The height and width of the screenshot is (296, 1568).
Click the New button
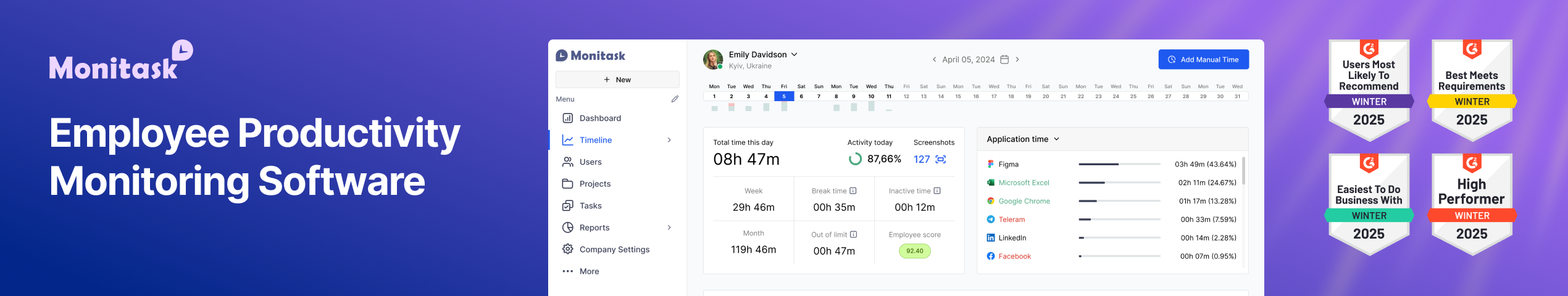coord(617,80)
